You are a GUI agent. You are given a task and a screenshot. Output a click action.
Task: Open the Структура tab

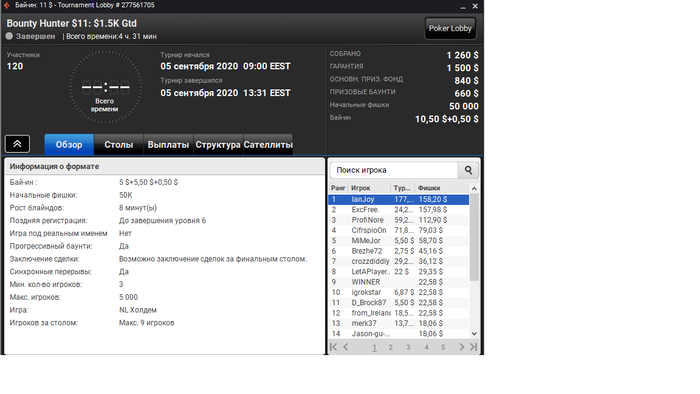[218, 145]
